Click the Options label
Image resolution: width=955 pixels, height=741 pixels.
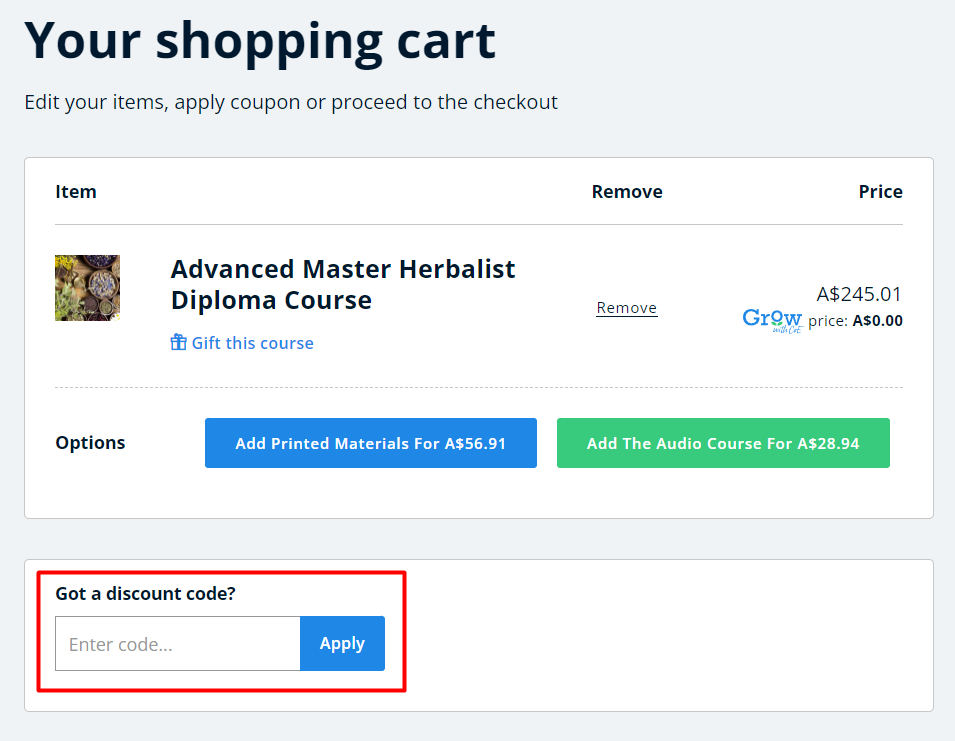coord(90,443)
